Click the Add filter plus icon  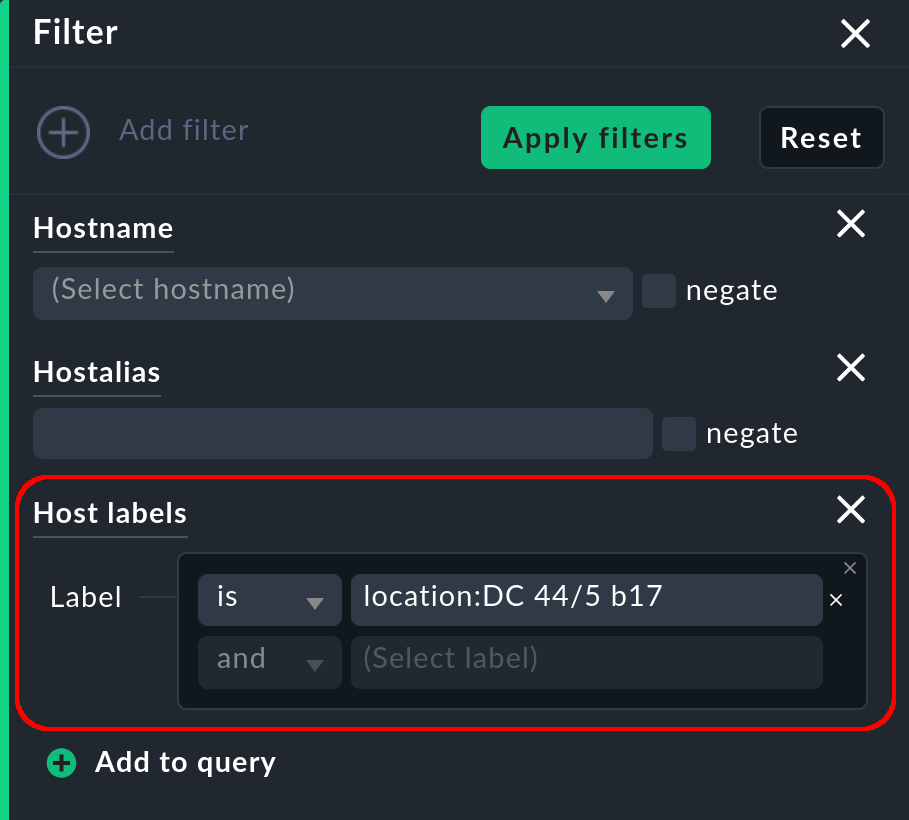tap(63, 131)
